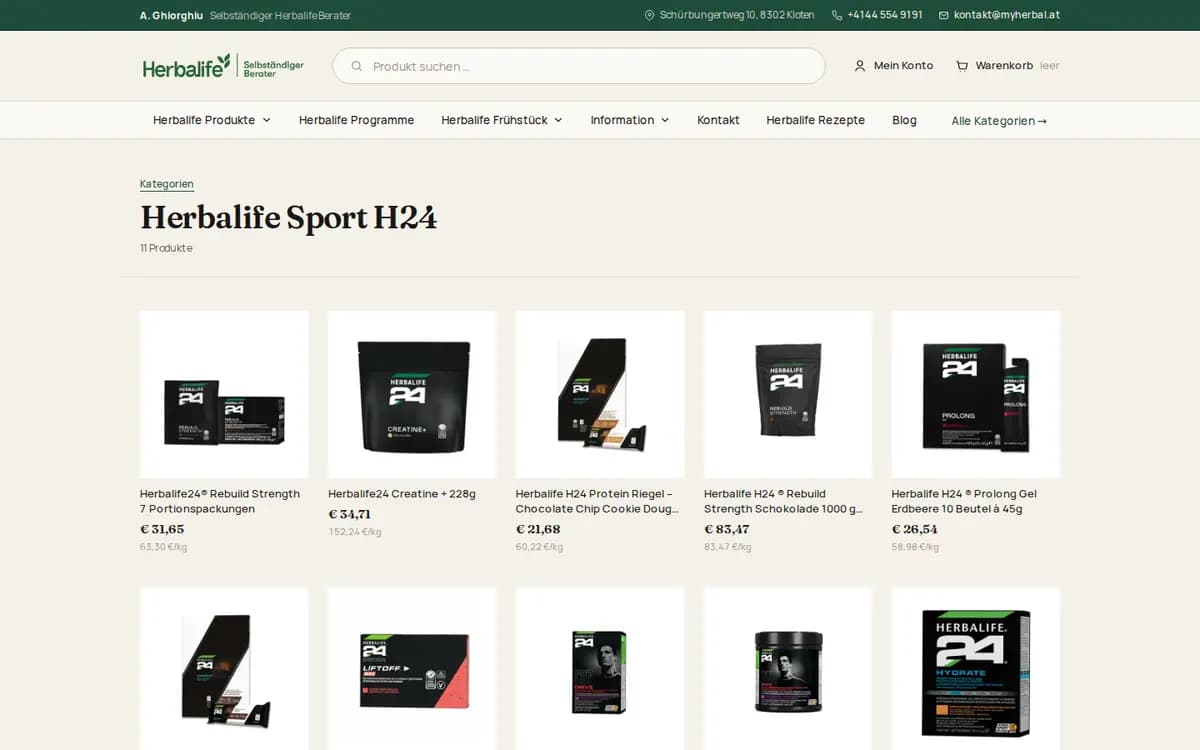Expand the Information dropdown menu
This screenshot has width=1200, height=750.
pyautogui.click(x=630, y=120)
